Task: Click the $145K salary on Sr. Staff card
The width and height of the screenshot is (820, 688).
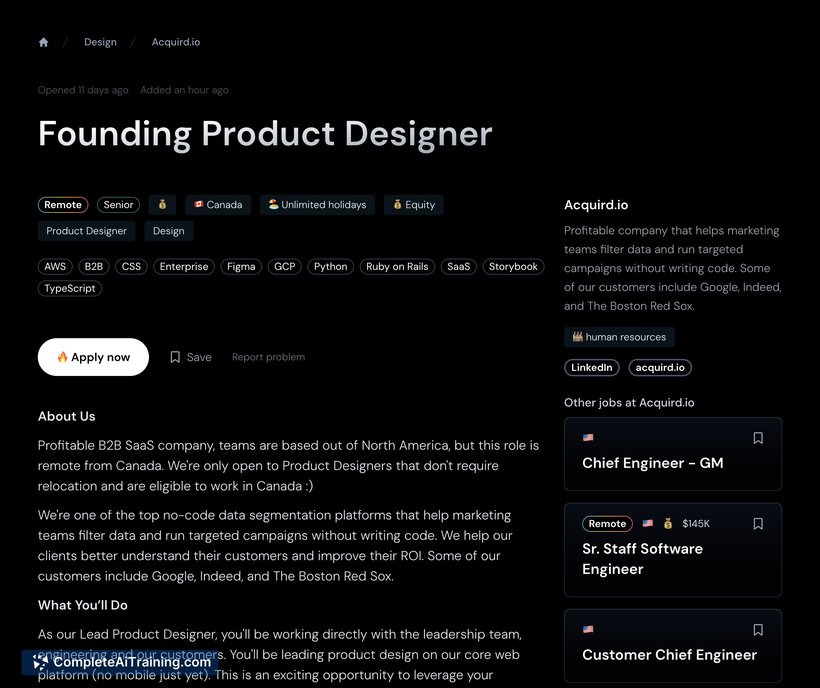Action: (696, 524)
